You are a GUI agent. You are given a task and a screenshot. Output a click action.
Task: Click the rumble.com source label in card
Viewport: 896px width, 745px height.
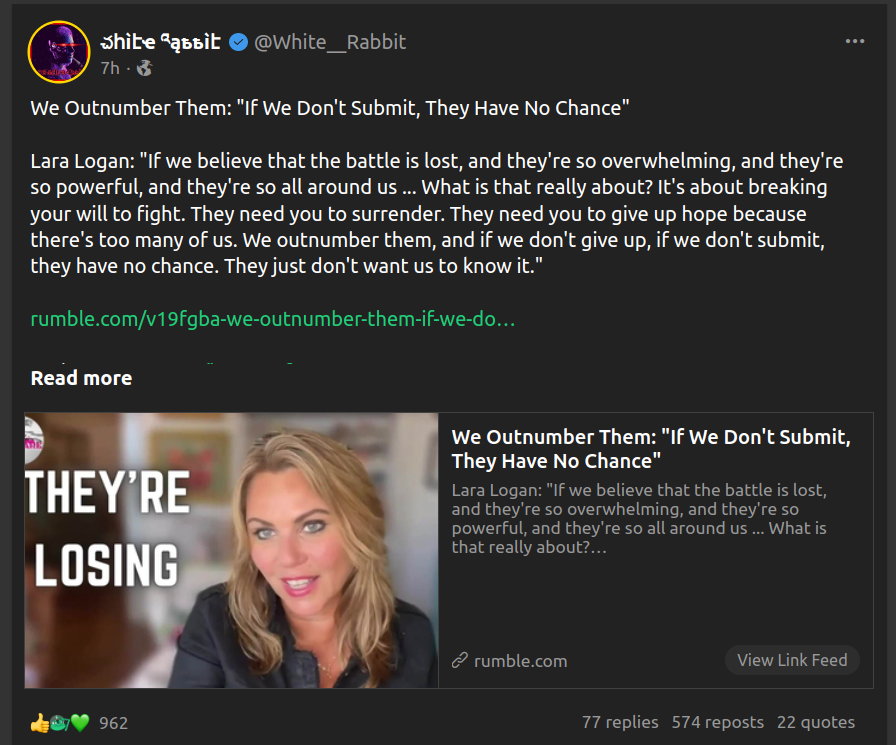[520, 660]
